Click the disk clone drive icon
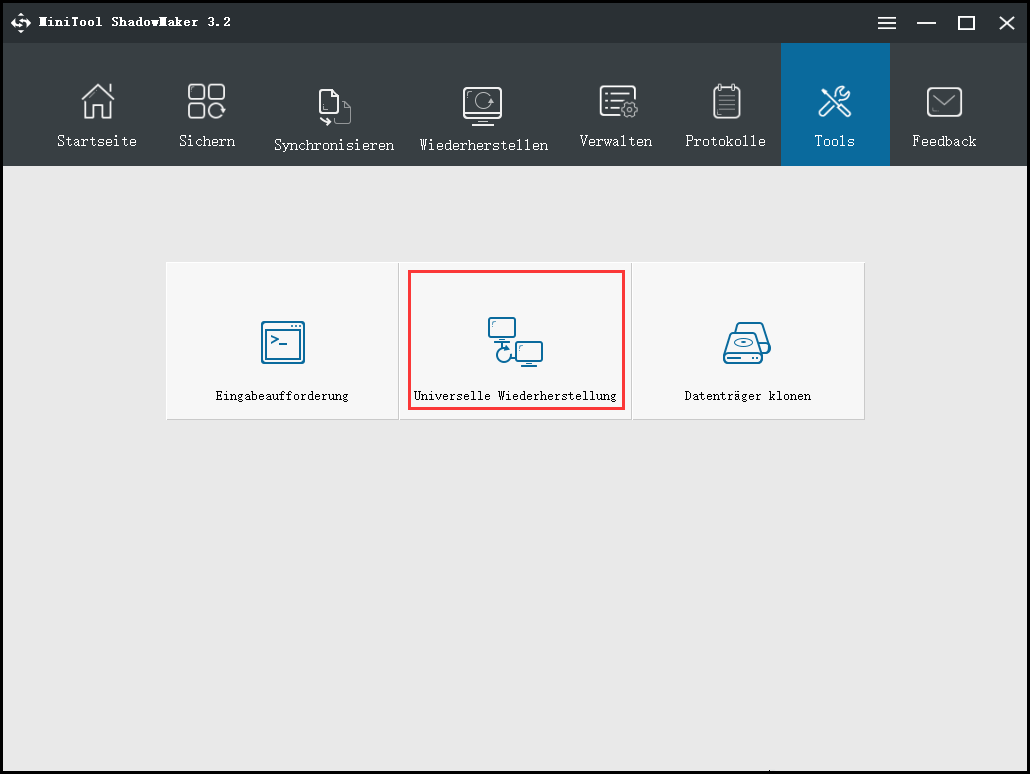The width and height of the screenshot is (1030, 774). [747, 343]
